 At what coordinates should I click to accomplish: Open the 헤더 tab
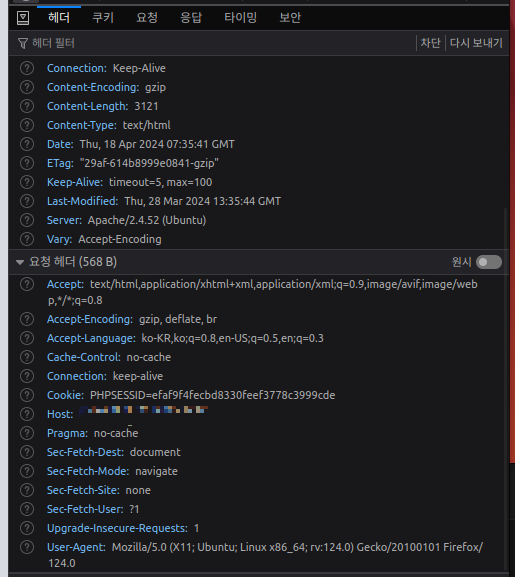point(59,17)
